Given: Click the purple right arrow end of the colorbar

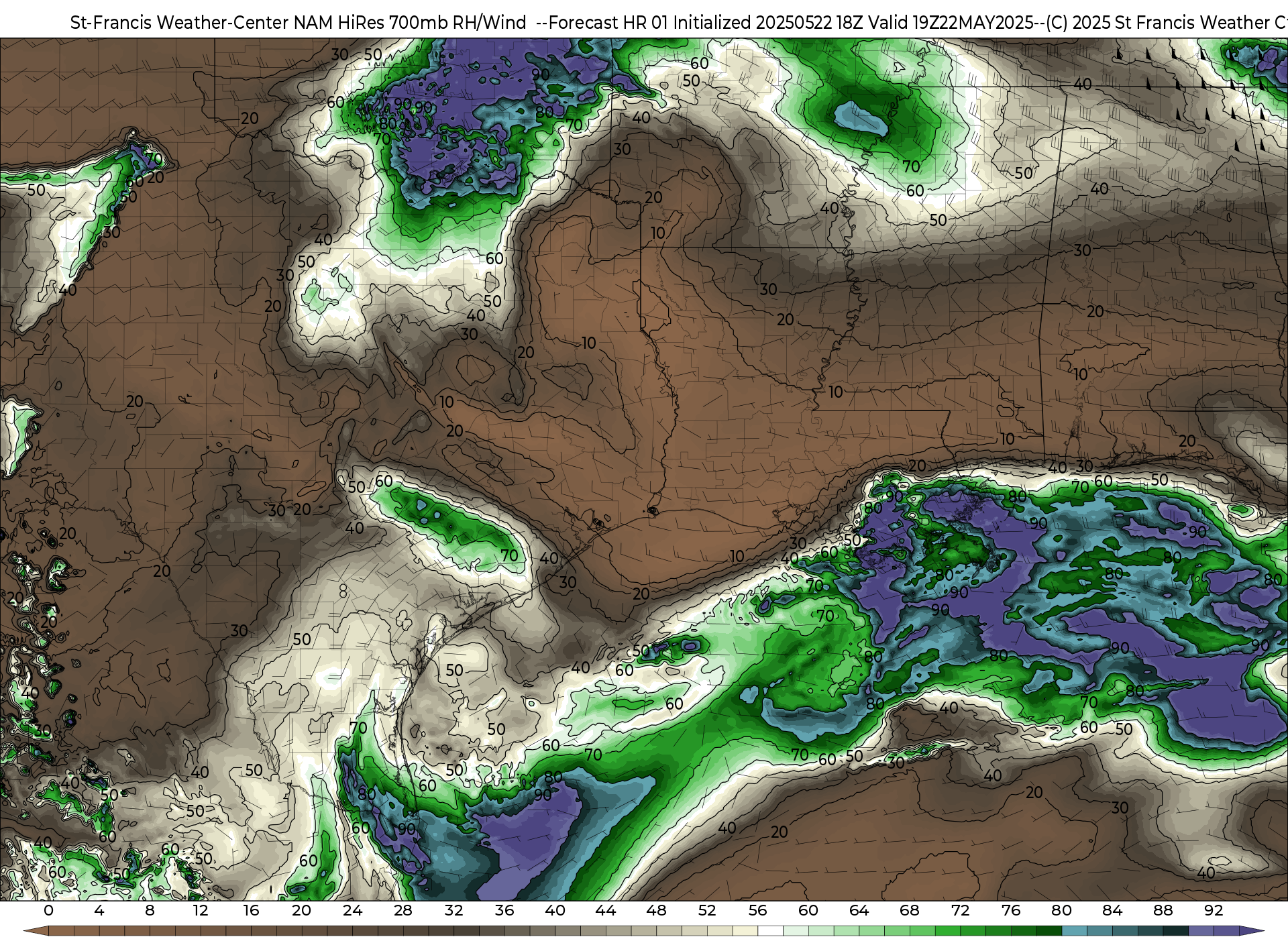Looking at the screenshot, I should pyautogui.click(x=1252, y=931).
